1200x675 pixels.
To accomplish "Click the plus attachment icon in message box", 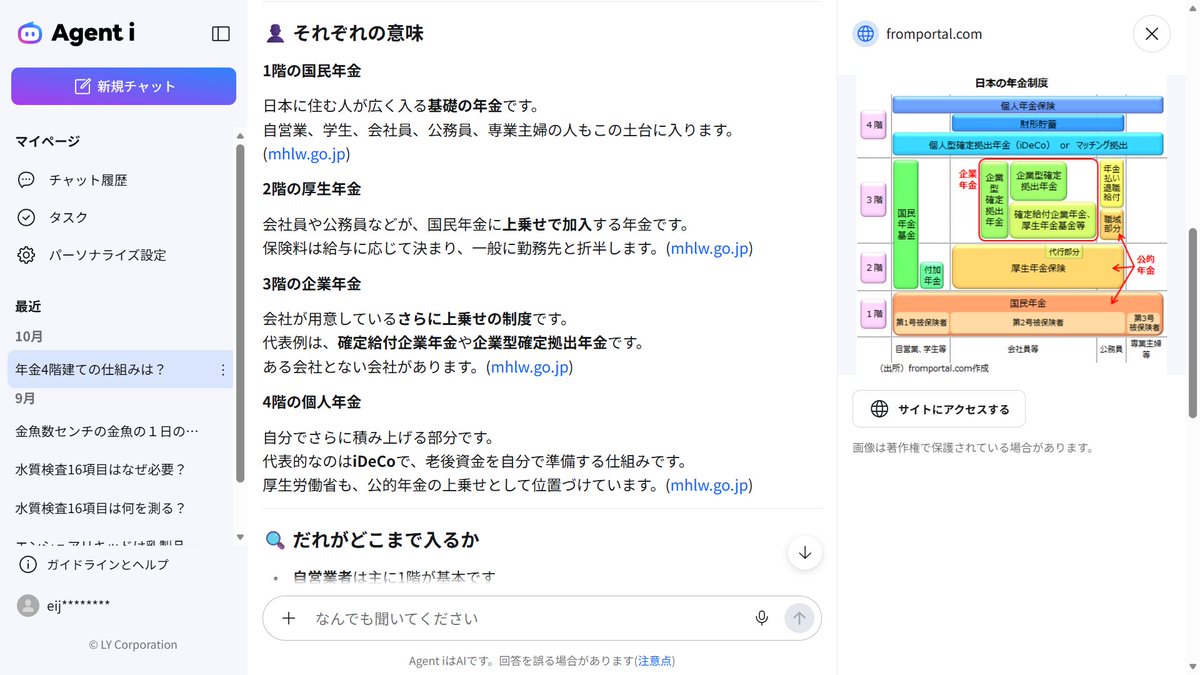I will [289, 618].
